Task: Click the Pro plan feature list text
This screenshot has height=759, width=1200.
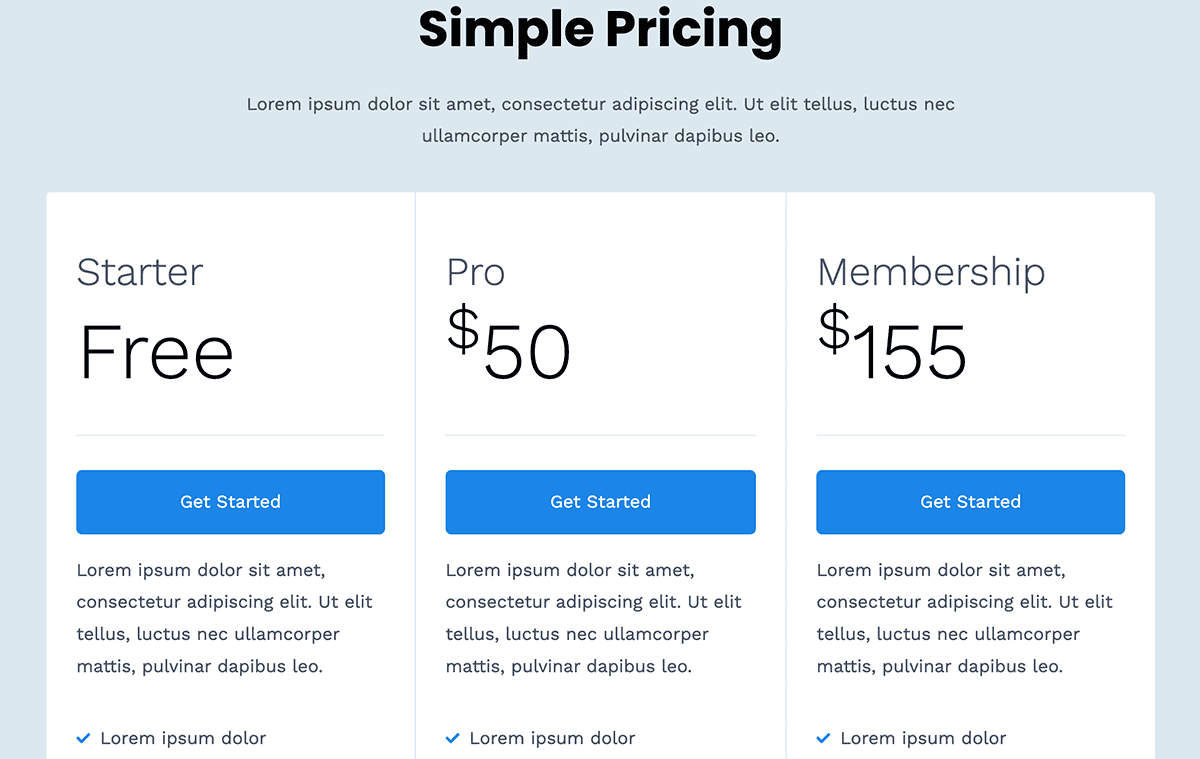Action: pos(552,739)
